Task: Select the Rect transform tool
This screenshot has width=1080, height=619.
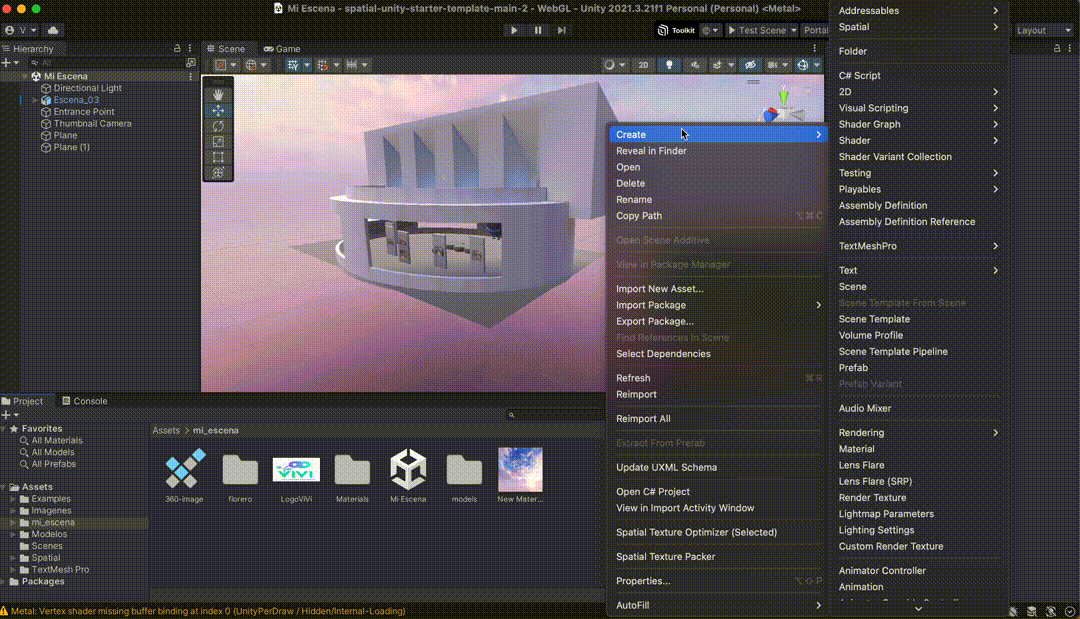Action: (x=218, y=157)
